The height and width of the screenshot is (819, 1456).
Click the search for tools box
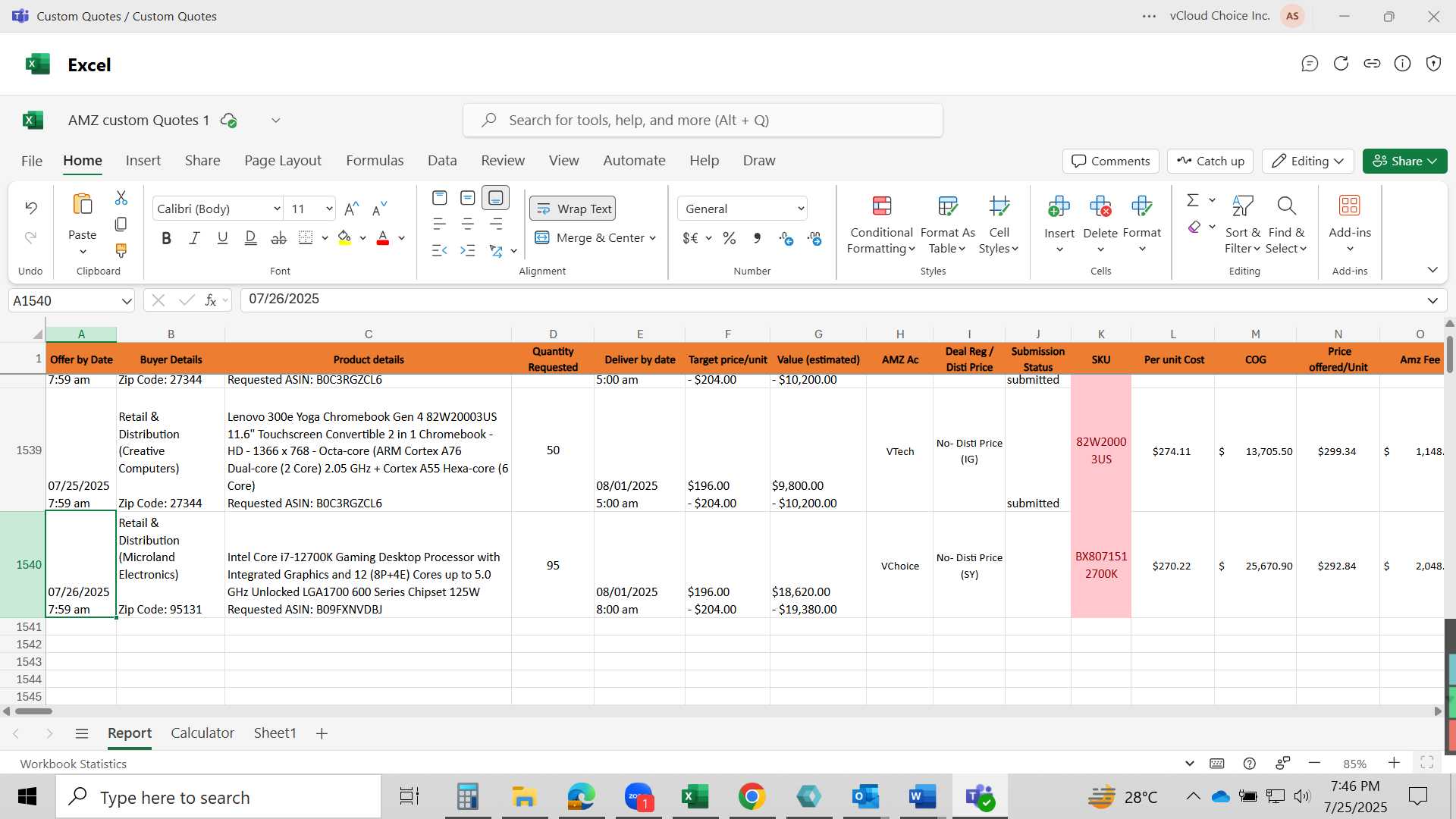tap(703, 121)
